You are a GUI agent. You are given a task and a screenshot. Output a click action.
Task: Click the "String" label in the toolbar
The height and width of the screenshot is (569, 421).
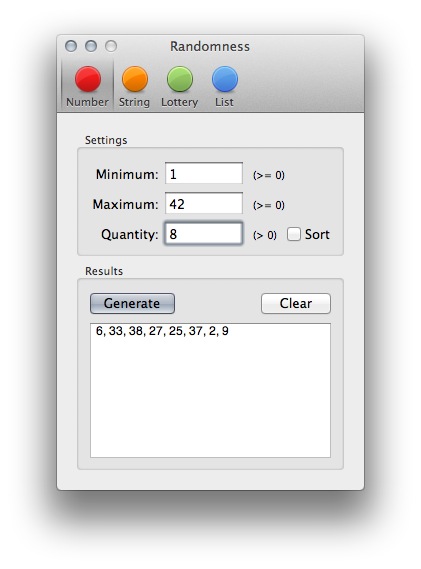pos(134,102)
